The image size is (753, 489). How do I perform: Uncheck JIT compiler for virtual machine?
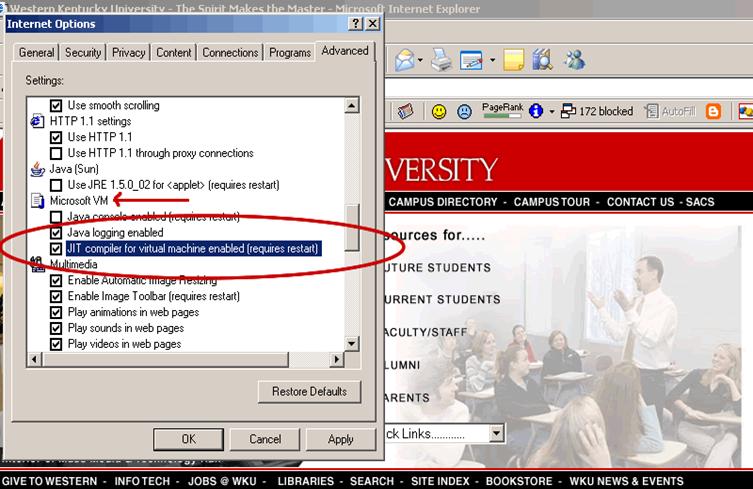click(56, 249)
